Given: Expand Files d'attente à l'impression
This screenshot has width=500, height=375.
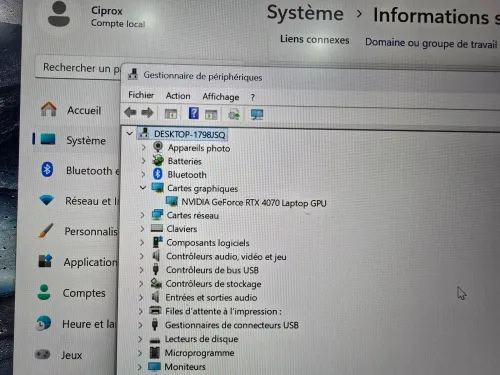Looking at the screenshot, I should point(141,311).
